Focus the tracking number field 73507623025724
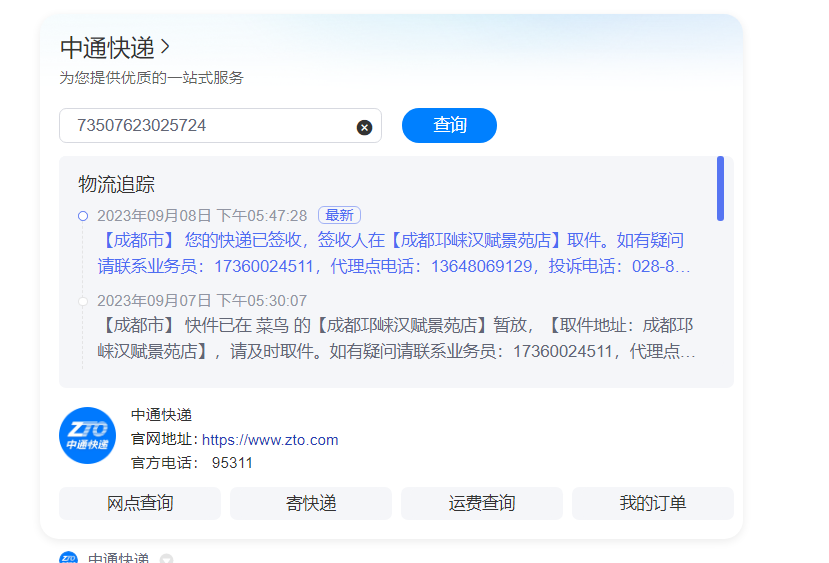 click(220, 125)
